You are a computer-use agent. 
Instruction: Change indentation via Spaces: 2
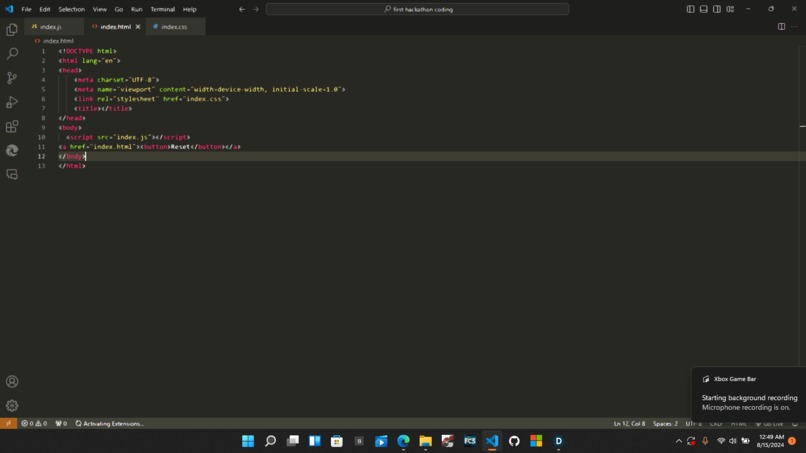[x=665, y=424]
